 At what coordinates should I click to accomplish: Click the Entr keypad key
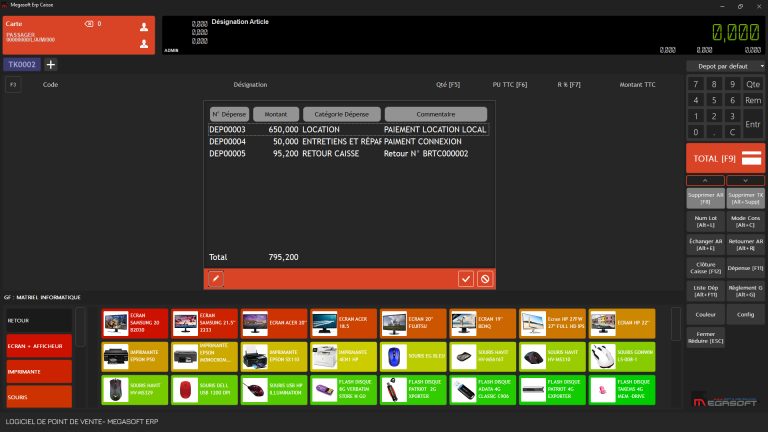[x=753, y=124]
